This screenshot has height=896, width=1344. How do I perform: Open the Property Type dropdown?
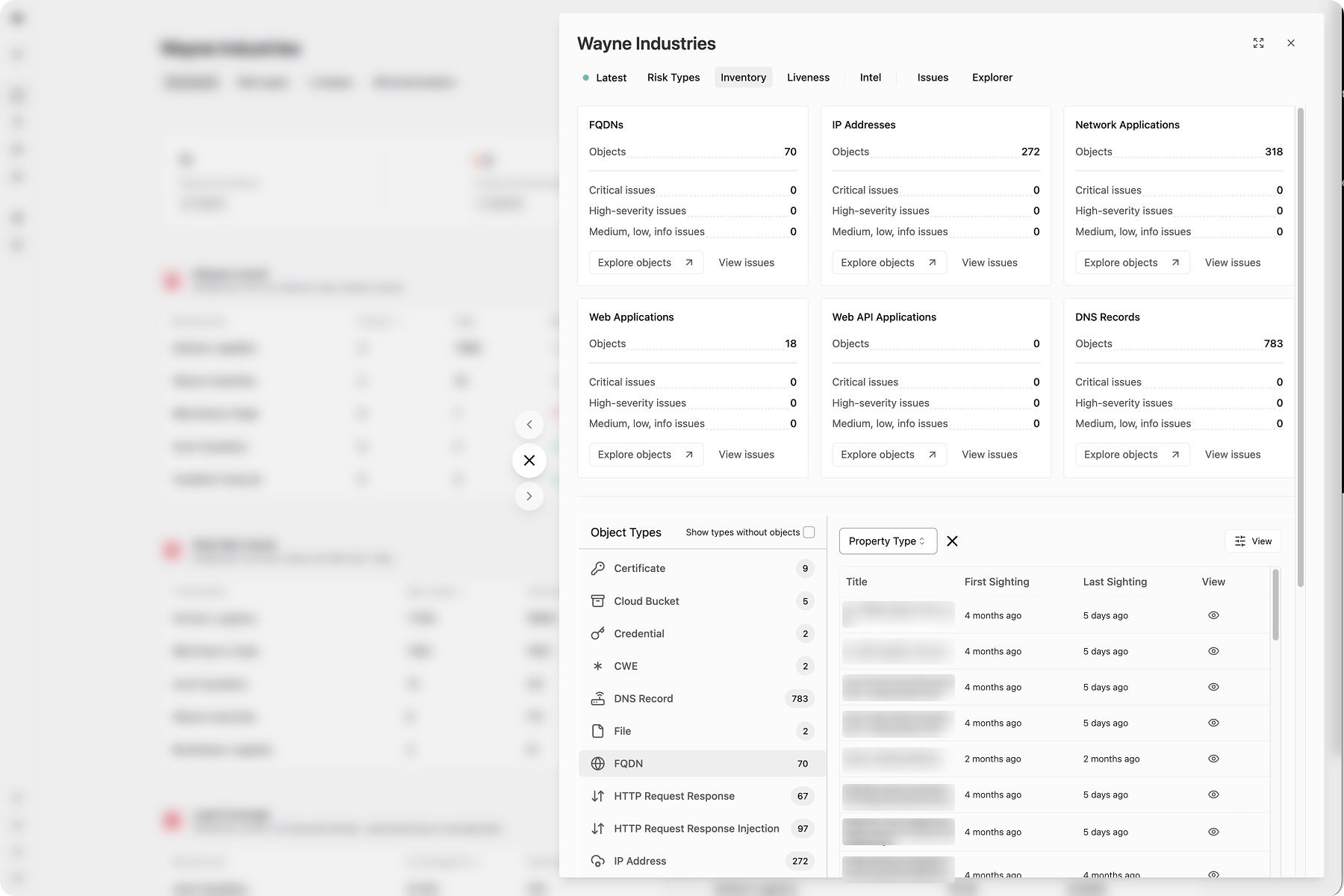coord(888,541)
